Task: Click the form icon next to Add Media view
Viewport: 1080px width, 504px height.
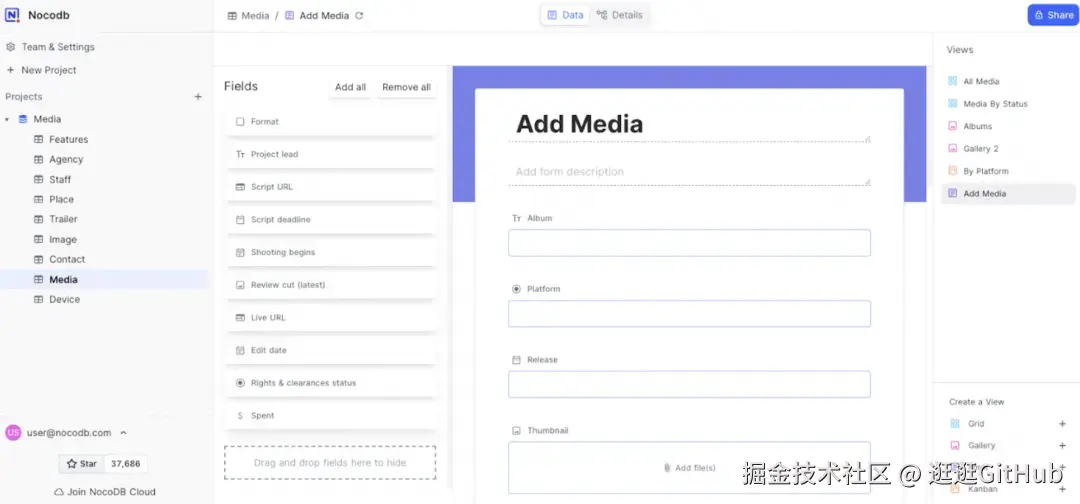Action: pyautogui.click(x=953, y=193)
